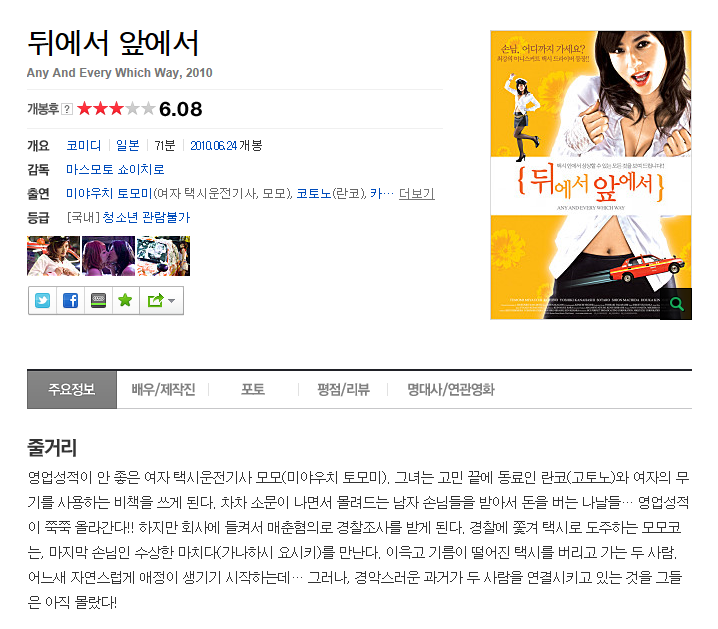Share the movie on Facebook
This screenshot has height=629, width=718.
71,301
